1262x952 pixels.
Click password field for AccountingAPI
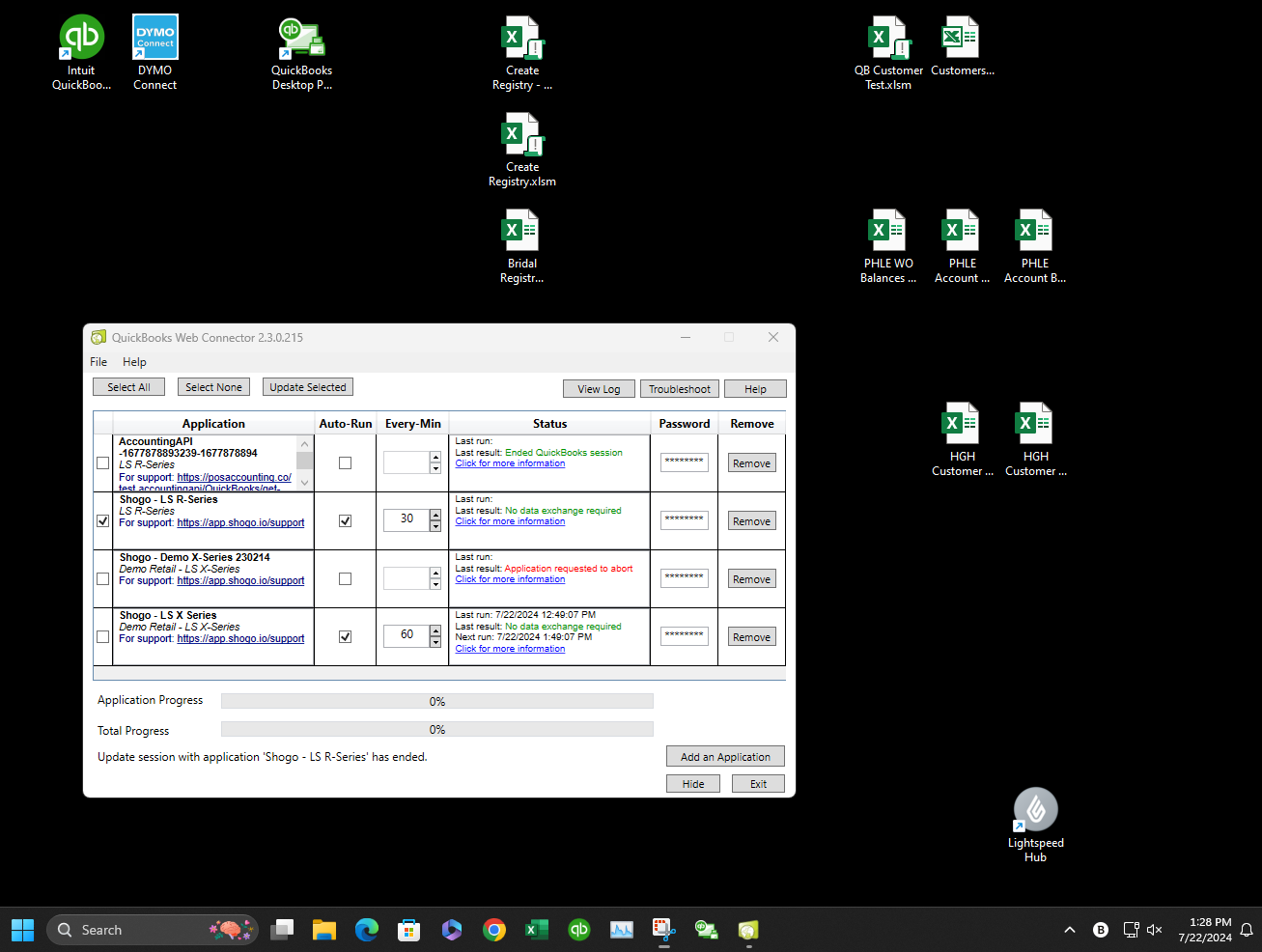coord(685,462)
